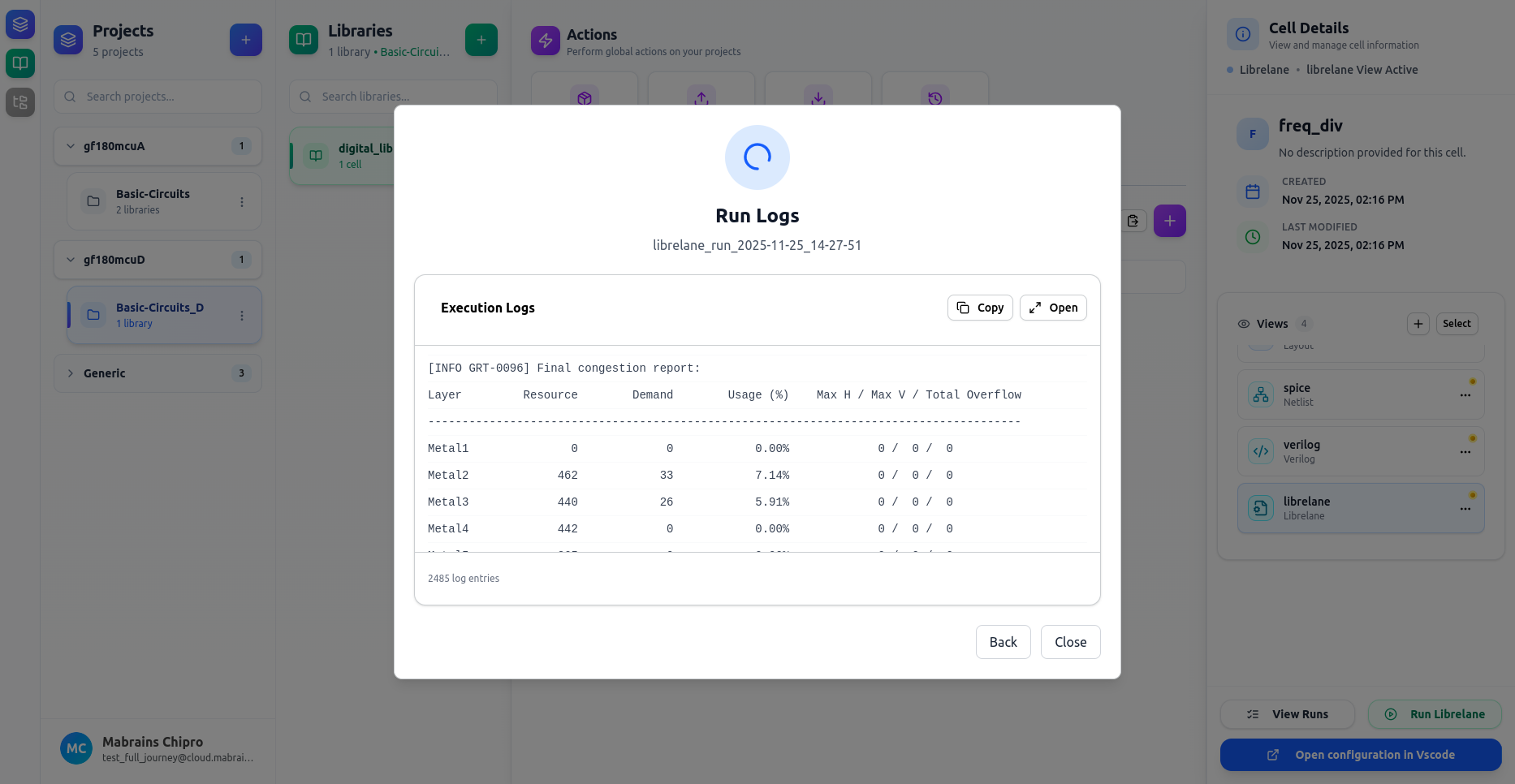Toggle the yellow indicator on verilog view

(x=1472, y=438)
